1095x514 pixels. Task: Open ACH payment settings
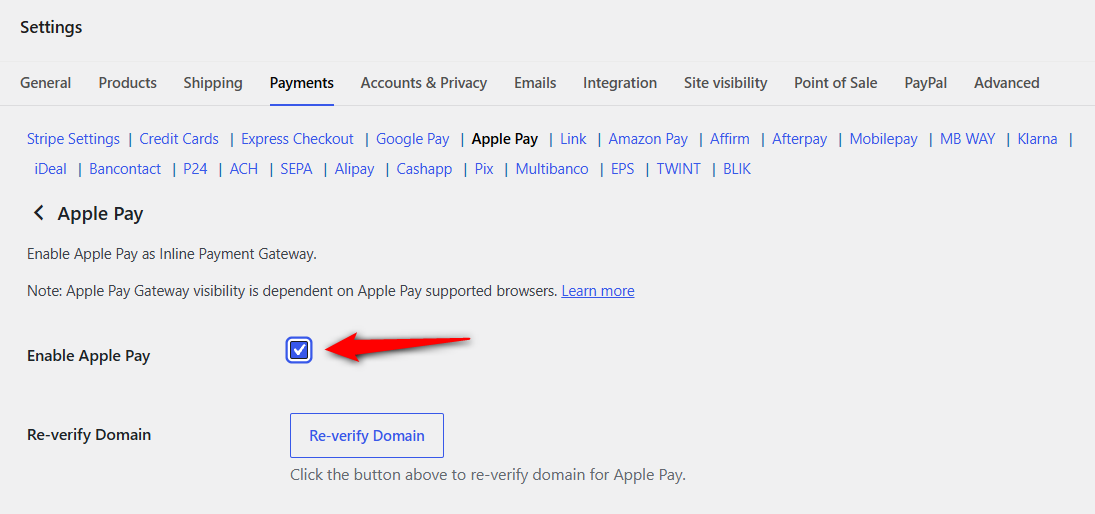tap(244, 169)
